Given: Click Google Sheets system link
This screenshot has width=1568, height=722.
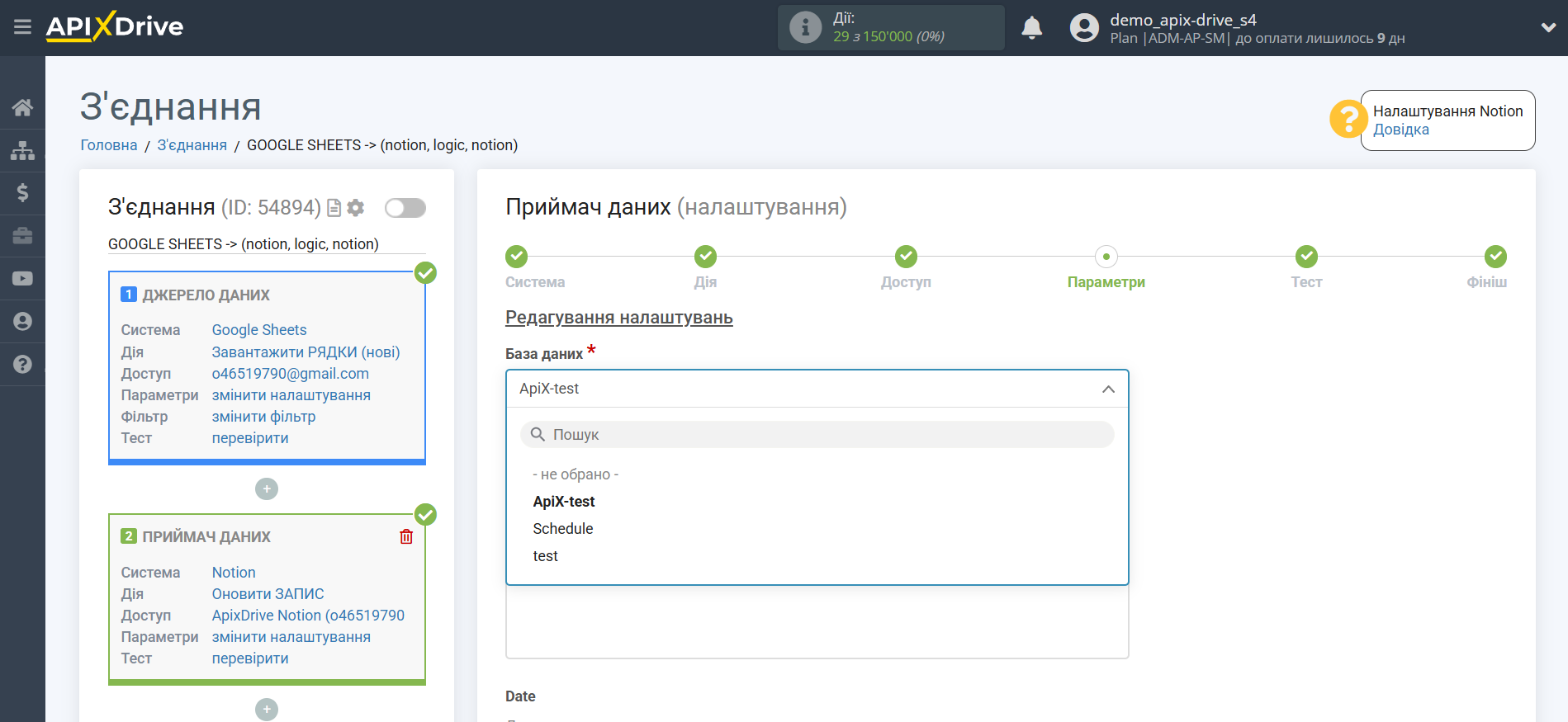Looking at the screenshot, I should pos(259,330).
